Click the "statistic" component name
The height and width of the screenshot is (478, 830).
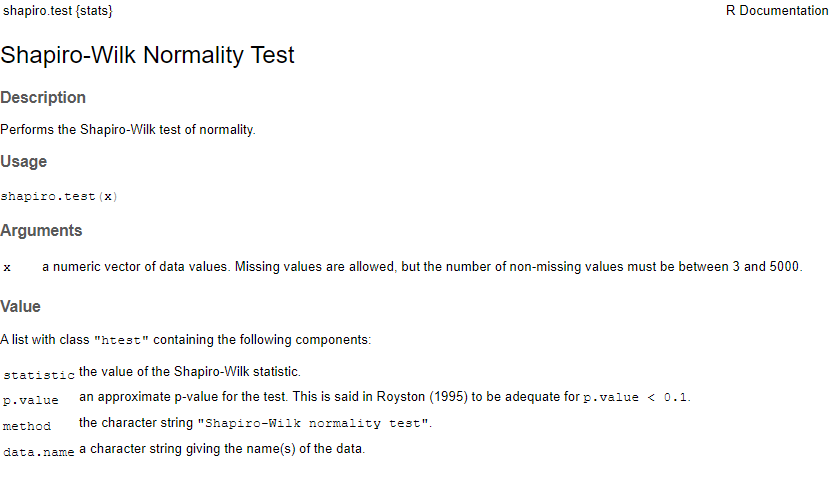coord(39,375)
